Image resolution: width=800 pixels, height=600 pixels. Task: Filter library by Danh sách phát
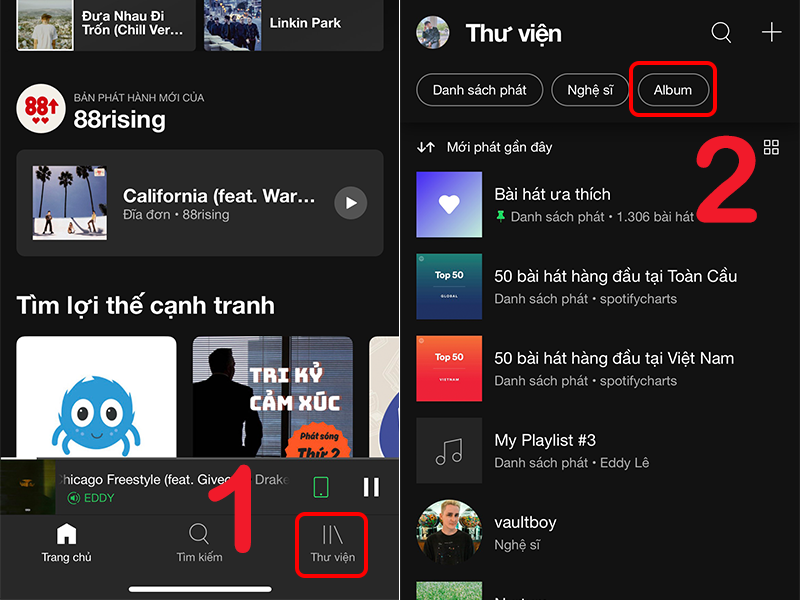tap(480, 90)
